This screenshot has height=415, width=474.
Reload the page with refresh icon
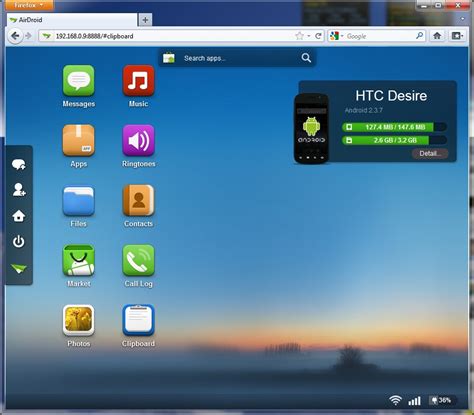[318, 36]
